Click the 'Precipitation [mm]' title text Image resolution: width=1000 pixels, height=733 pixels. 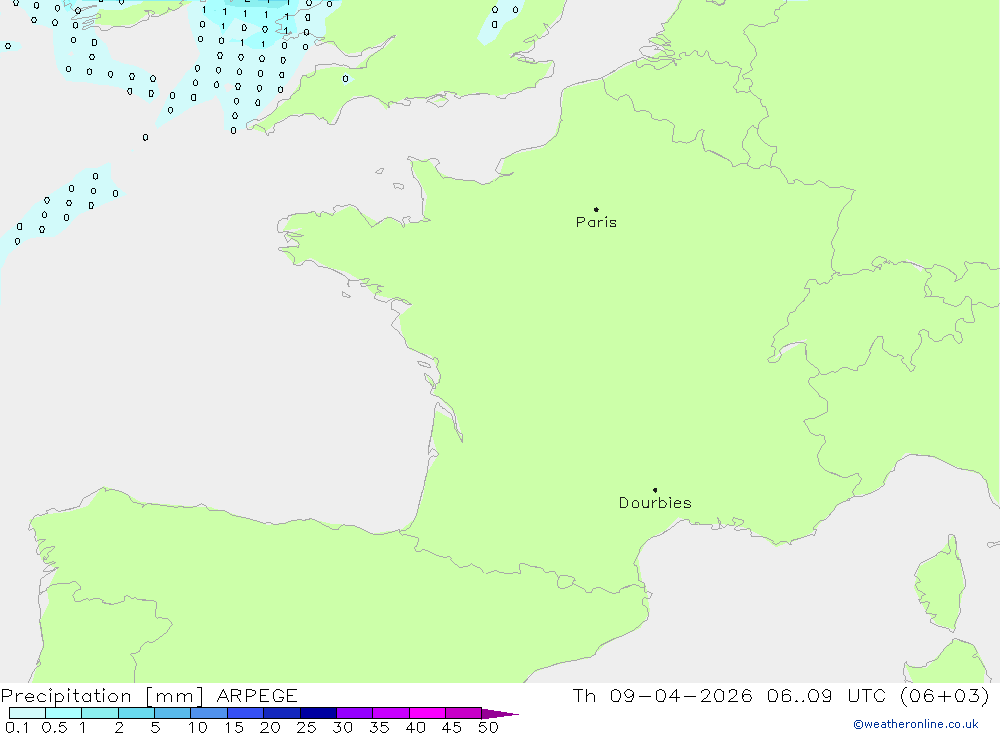[x=102, y=695]
